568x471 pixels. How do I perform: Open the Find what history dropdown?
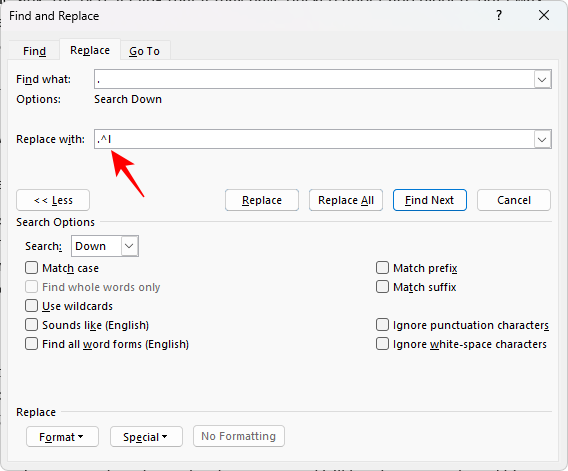pyautogui.click(x=542, y=79)
